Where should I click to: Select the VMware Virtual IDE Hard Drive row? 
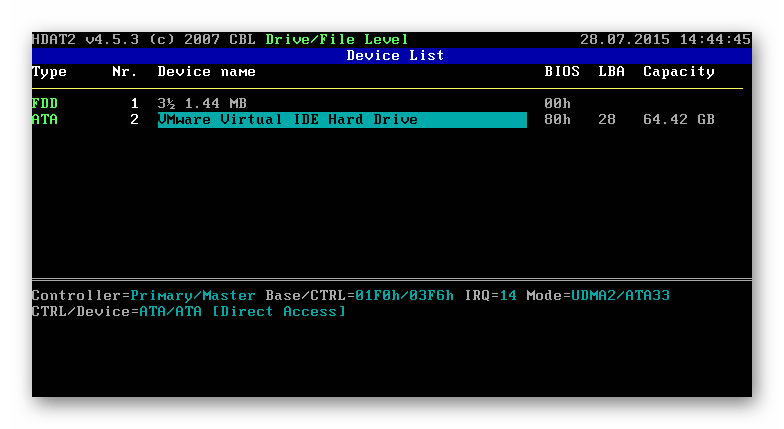342,120
